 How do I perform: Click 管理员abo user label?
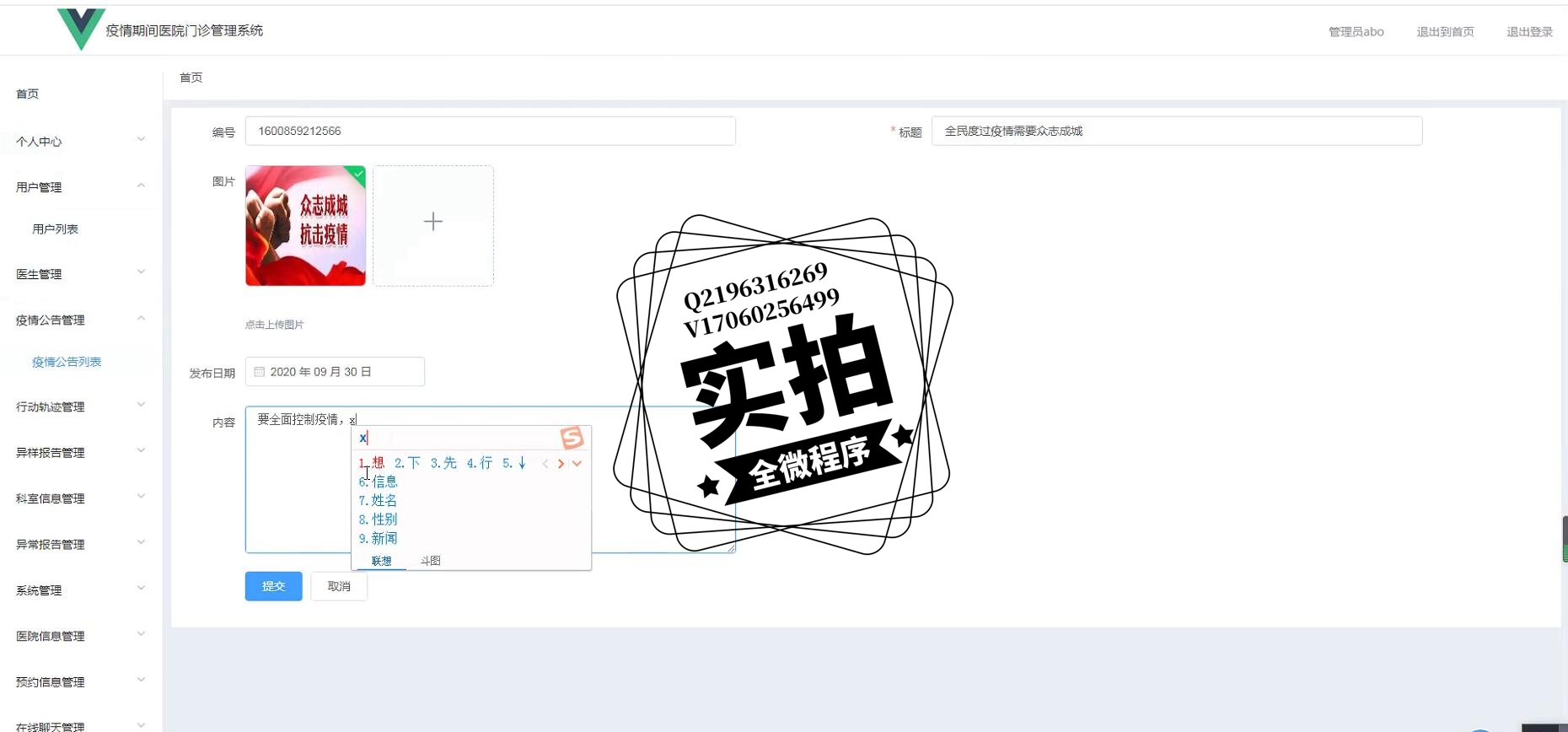click(x=1356, y=31)
